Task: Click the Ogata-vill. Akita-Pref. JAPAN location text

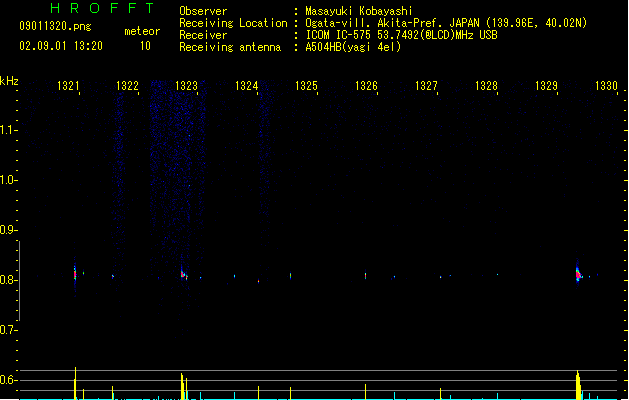Action: tap(446, 23)
